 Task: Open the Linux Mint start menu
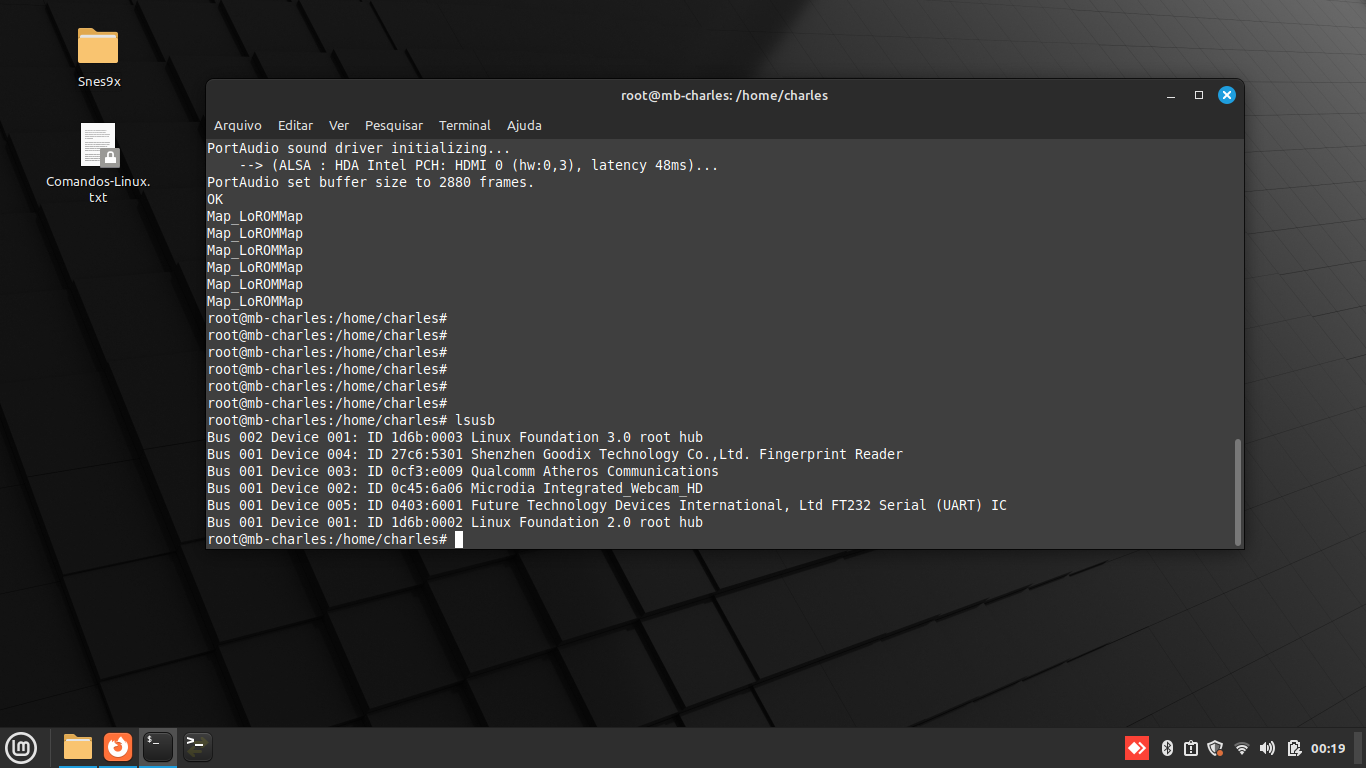pos(21,747)
